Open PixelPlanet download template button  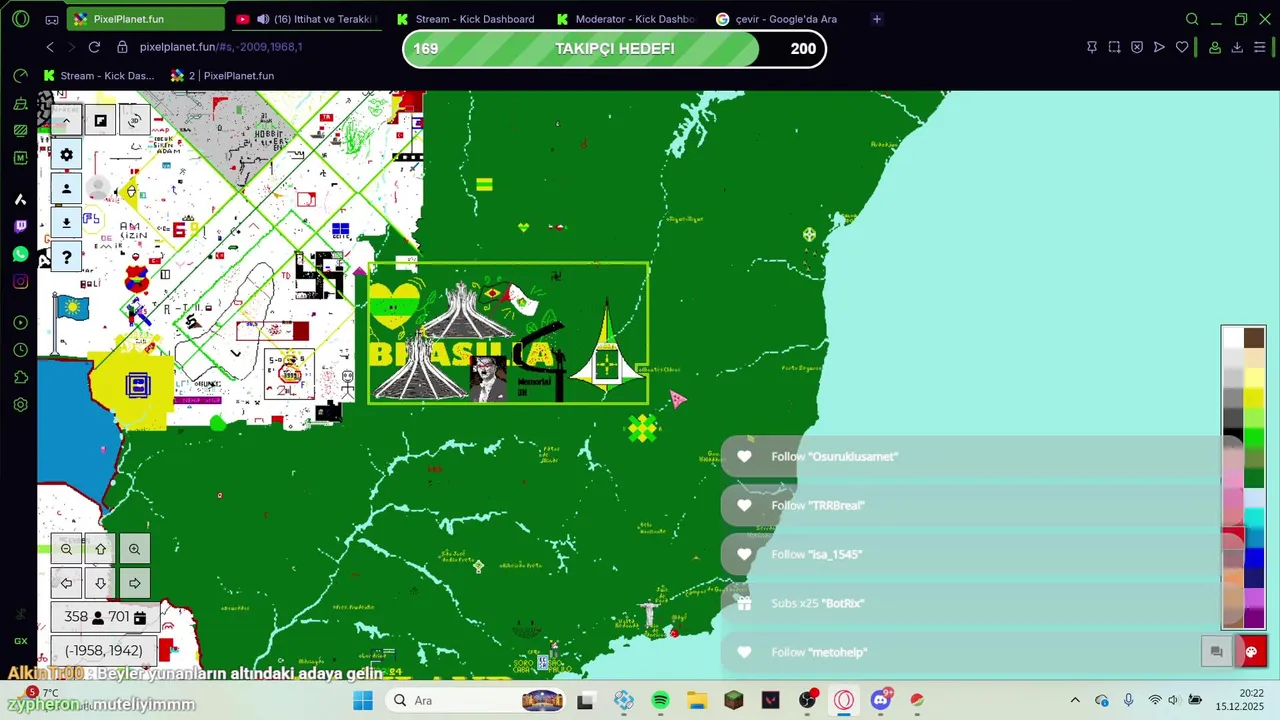66,222
